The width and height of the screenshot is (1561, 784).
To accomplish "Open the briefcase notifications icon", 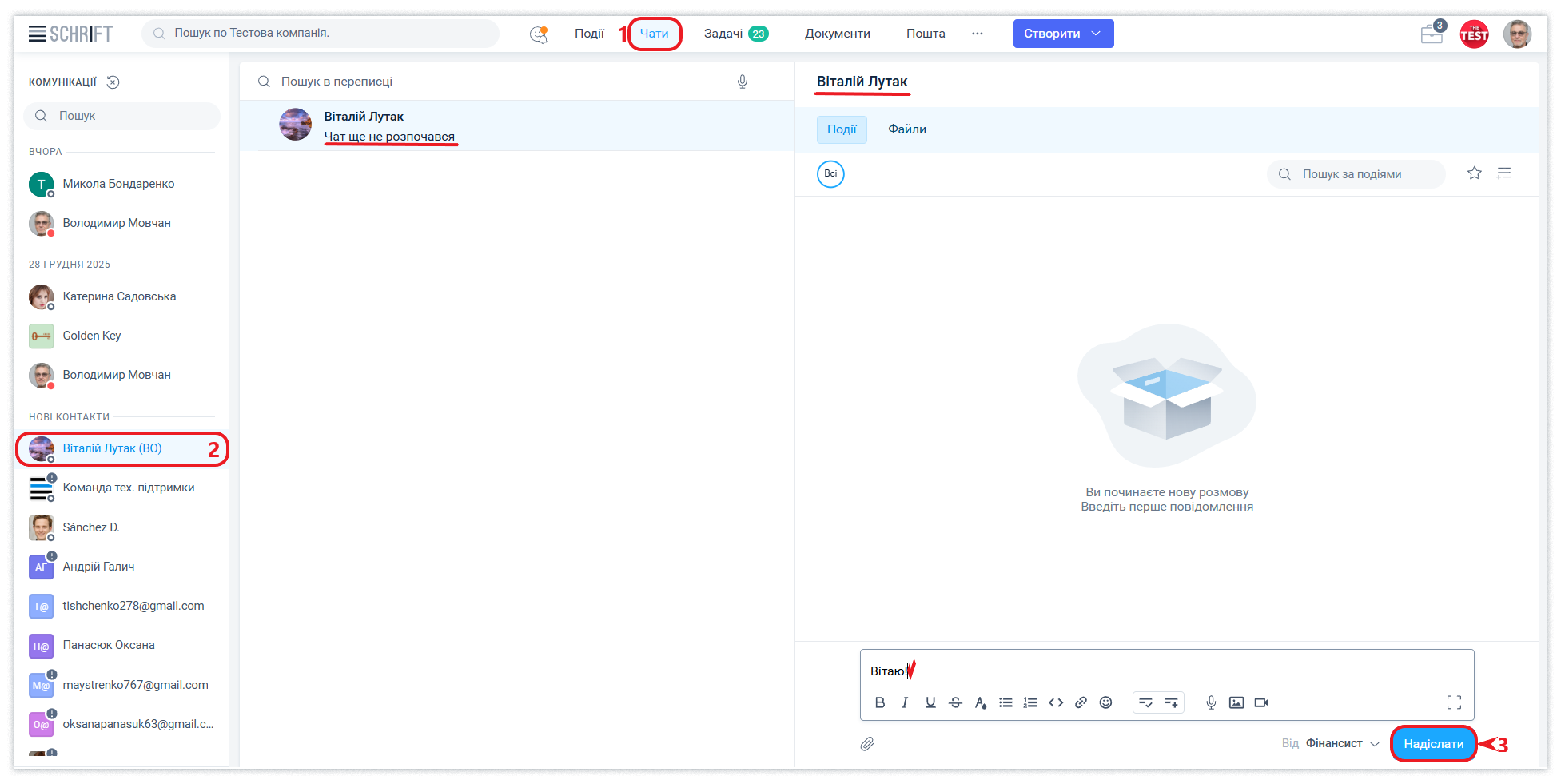I will 1432,34.
